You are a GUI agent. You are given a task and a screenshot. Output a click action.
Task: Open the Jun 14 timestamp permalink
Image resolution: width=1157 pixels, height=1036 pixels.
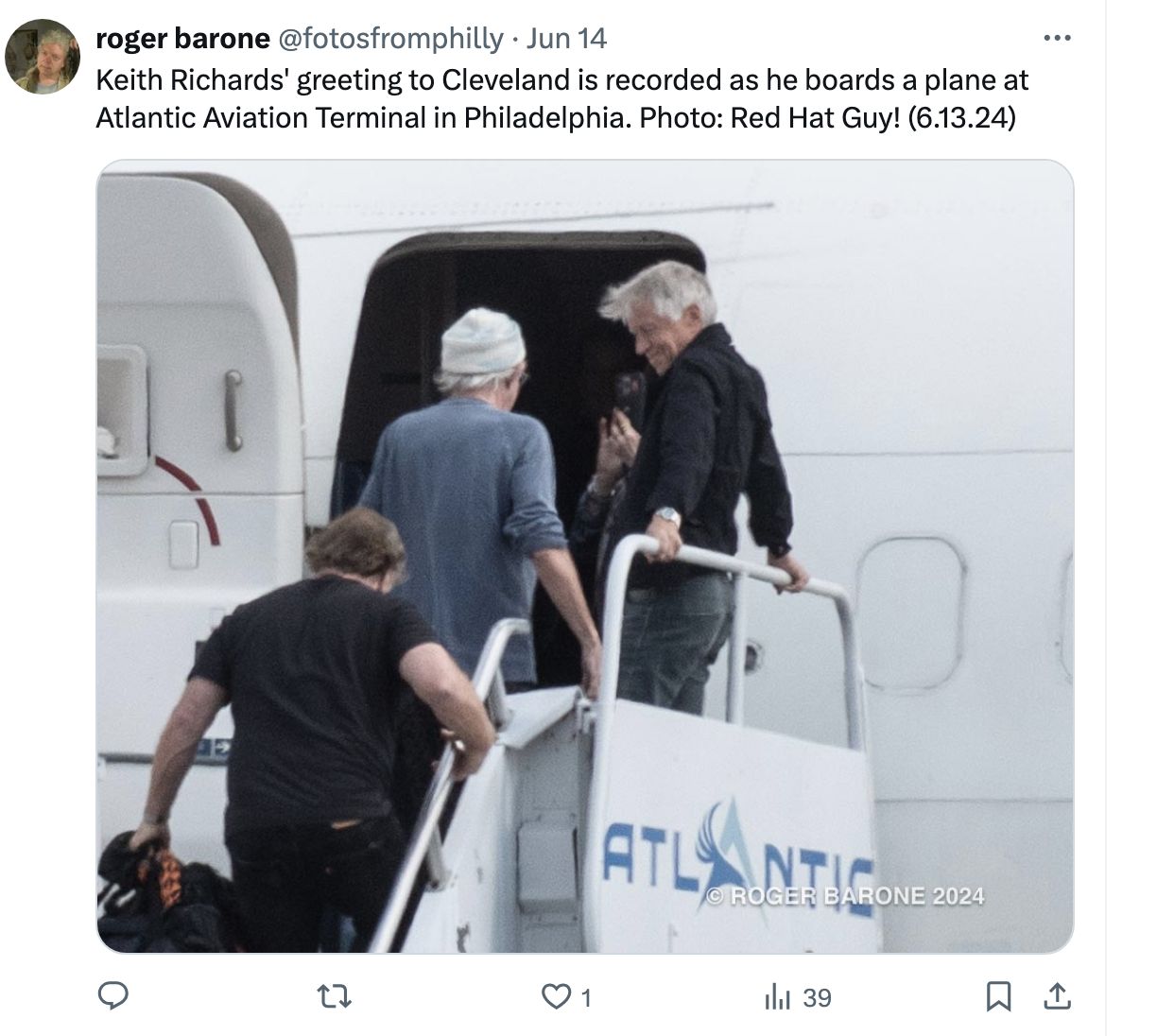(566, 38)
